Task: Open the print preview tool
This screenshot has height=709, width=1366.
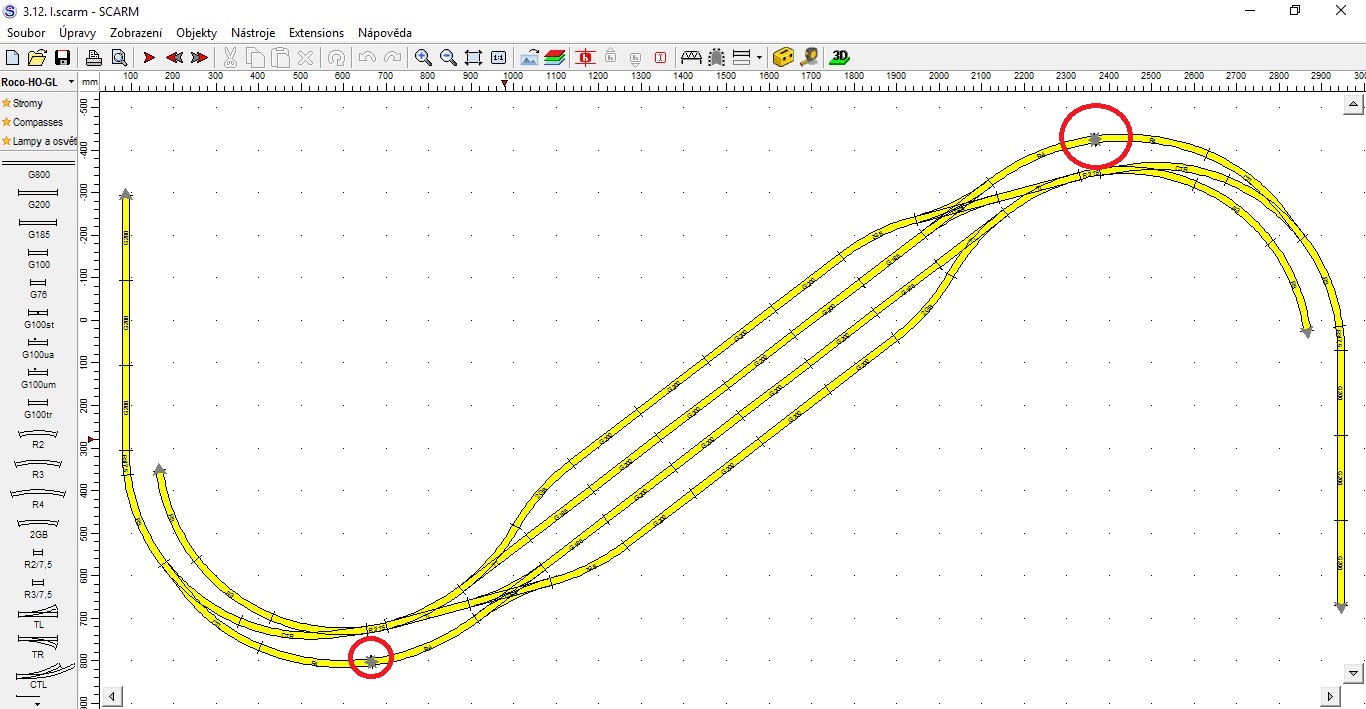Action: (x=118, y=58)
